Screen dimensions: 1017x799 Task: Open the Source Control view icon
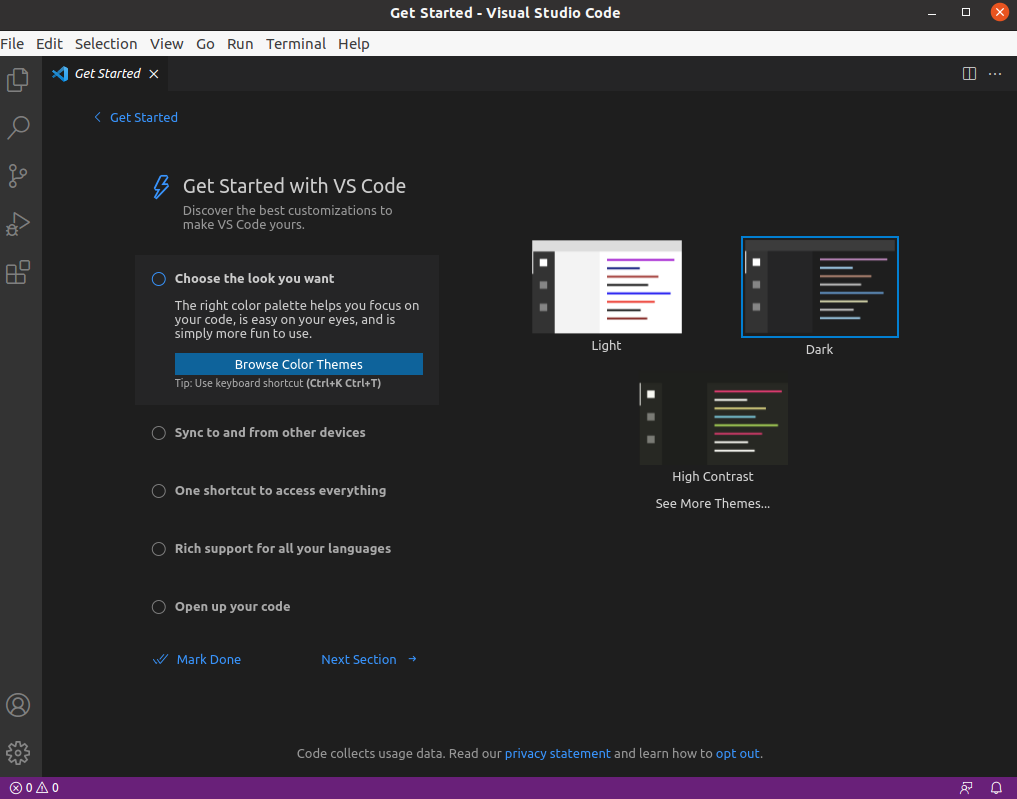coord(18,176)
